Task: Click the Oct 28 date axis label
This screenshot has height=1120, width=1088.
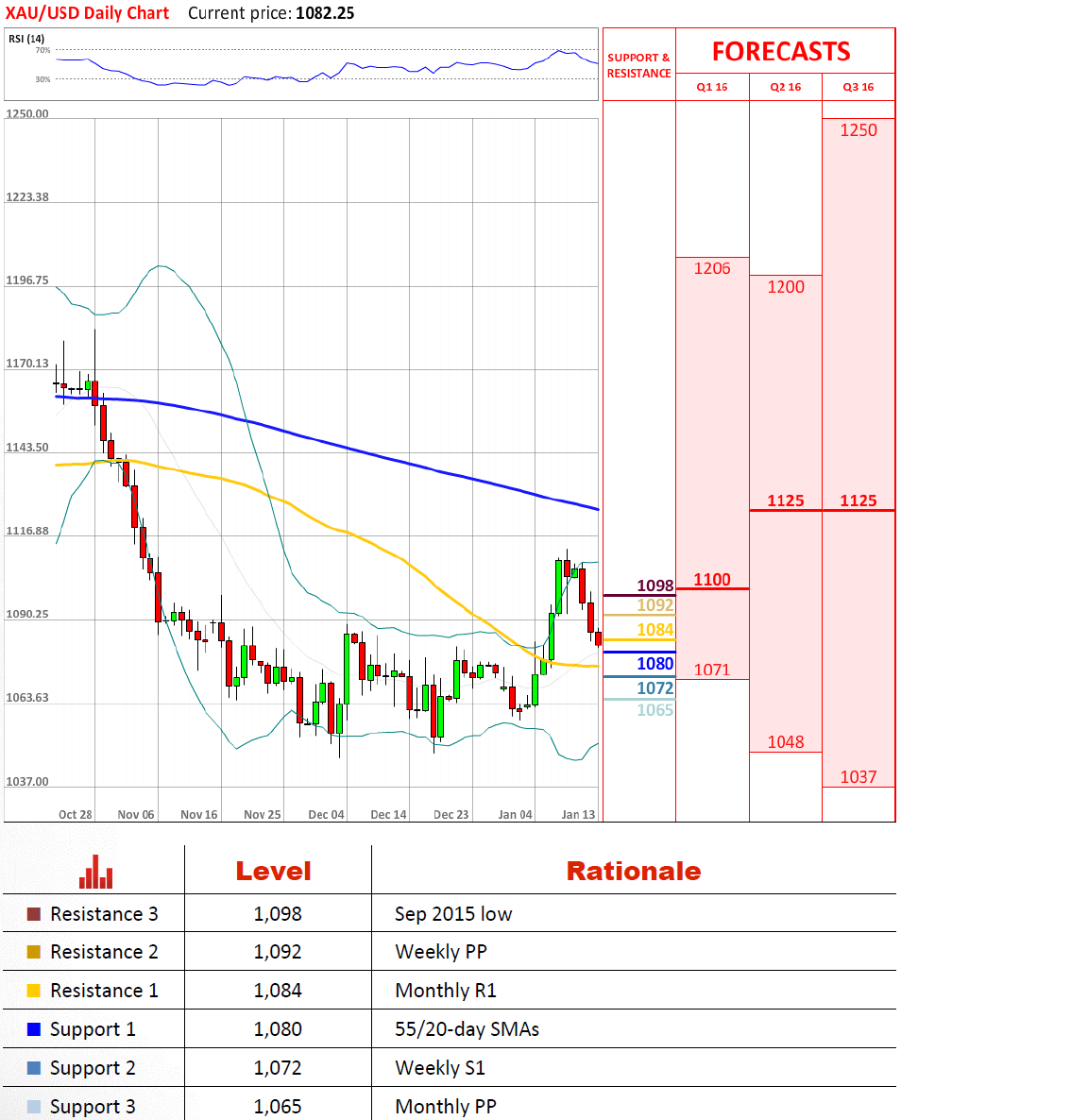Action: 75,815
